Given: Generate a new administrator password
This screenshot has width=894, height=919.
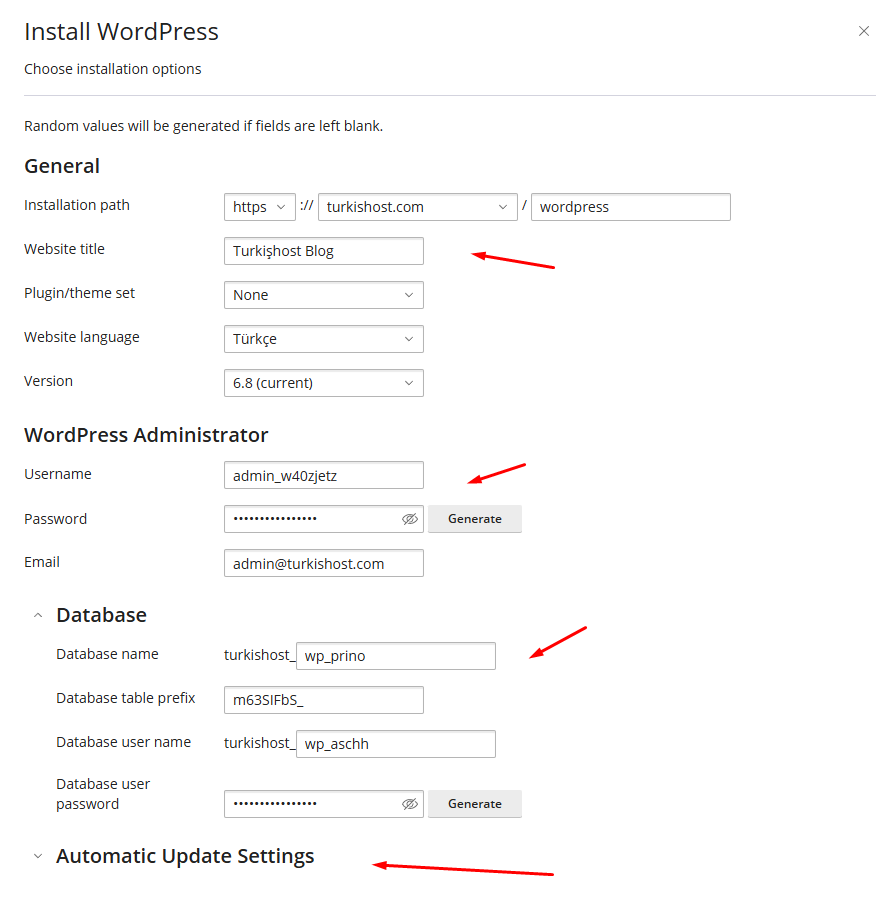Looking at the screenshot, I should click(475, 519).
